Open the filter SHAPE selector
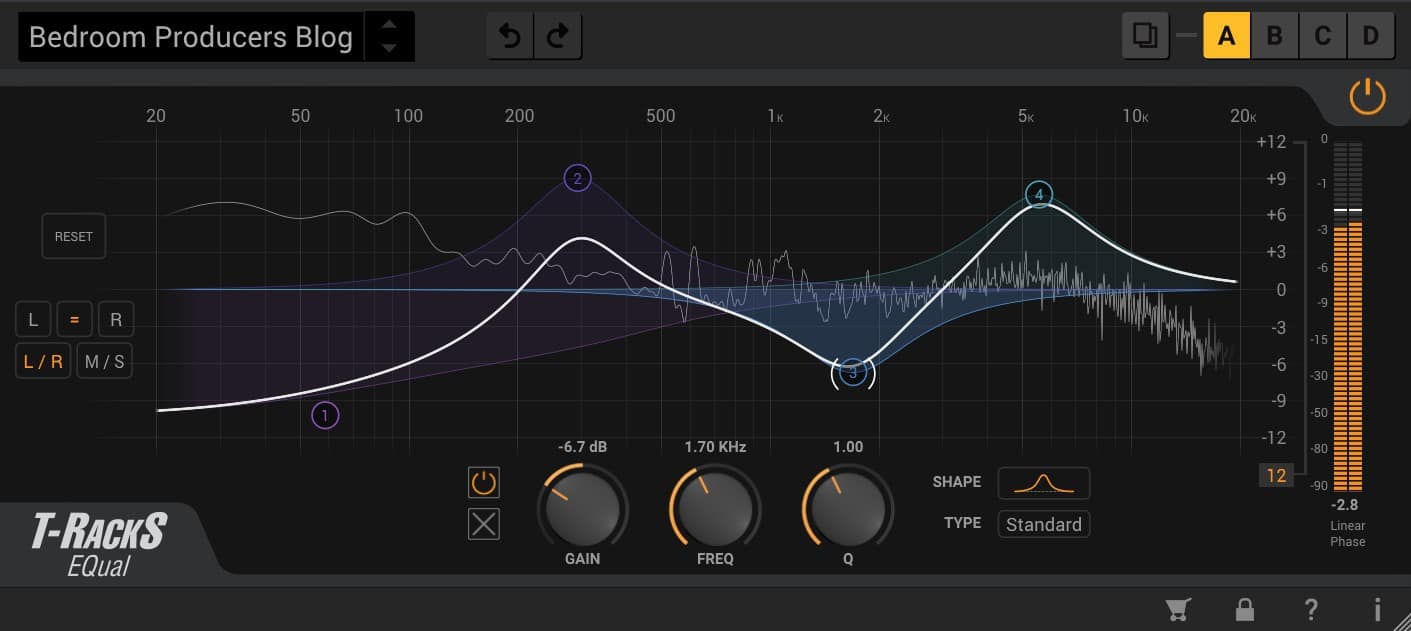1411x631 pixels. tap(1043, 483)
